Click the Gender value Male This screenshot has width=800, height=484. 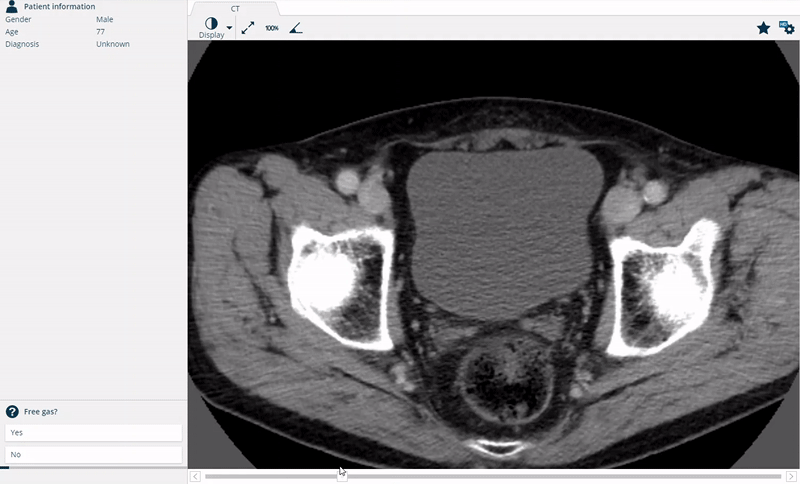point(105,19)
